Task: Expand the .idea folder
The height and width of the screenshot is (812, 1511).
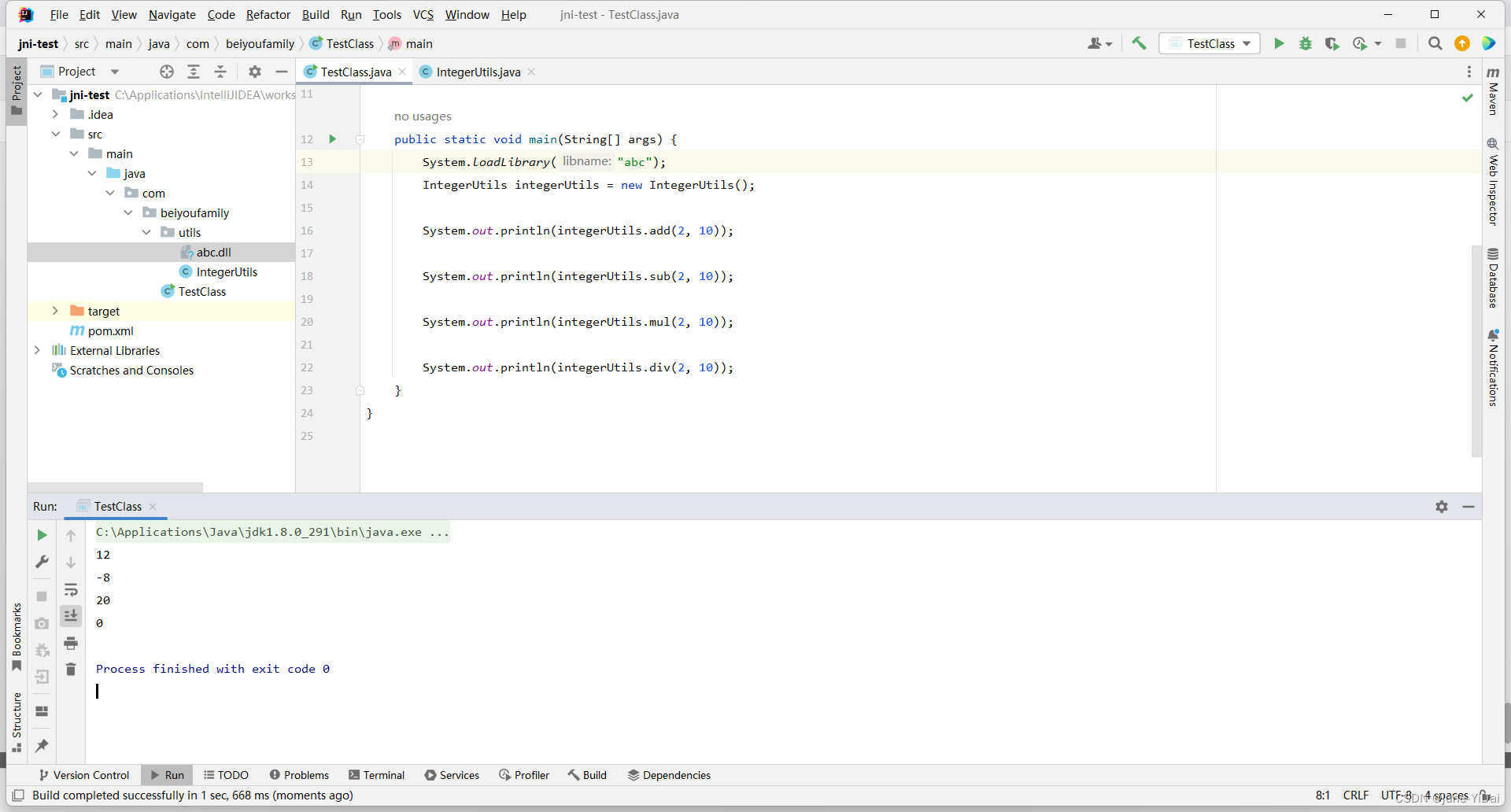Action: pos(55,114)
